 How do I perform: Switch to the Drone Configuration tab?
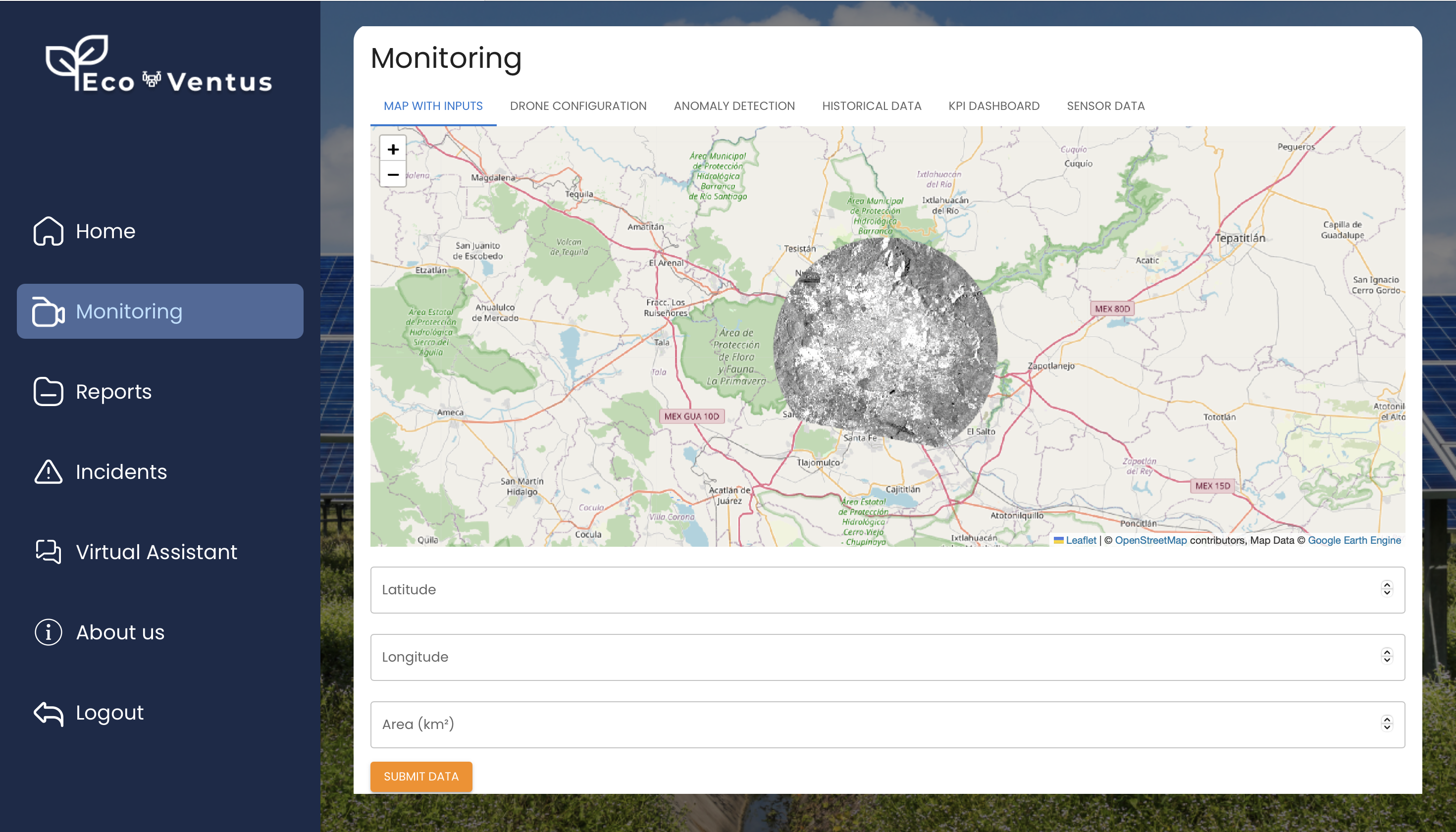coord(578,105)
